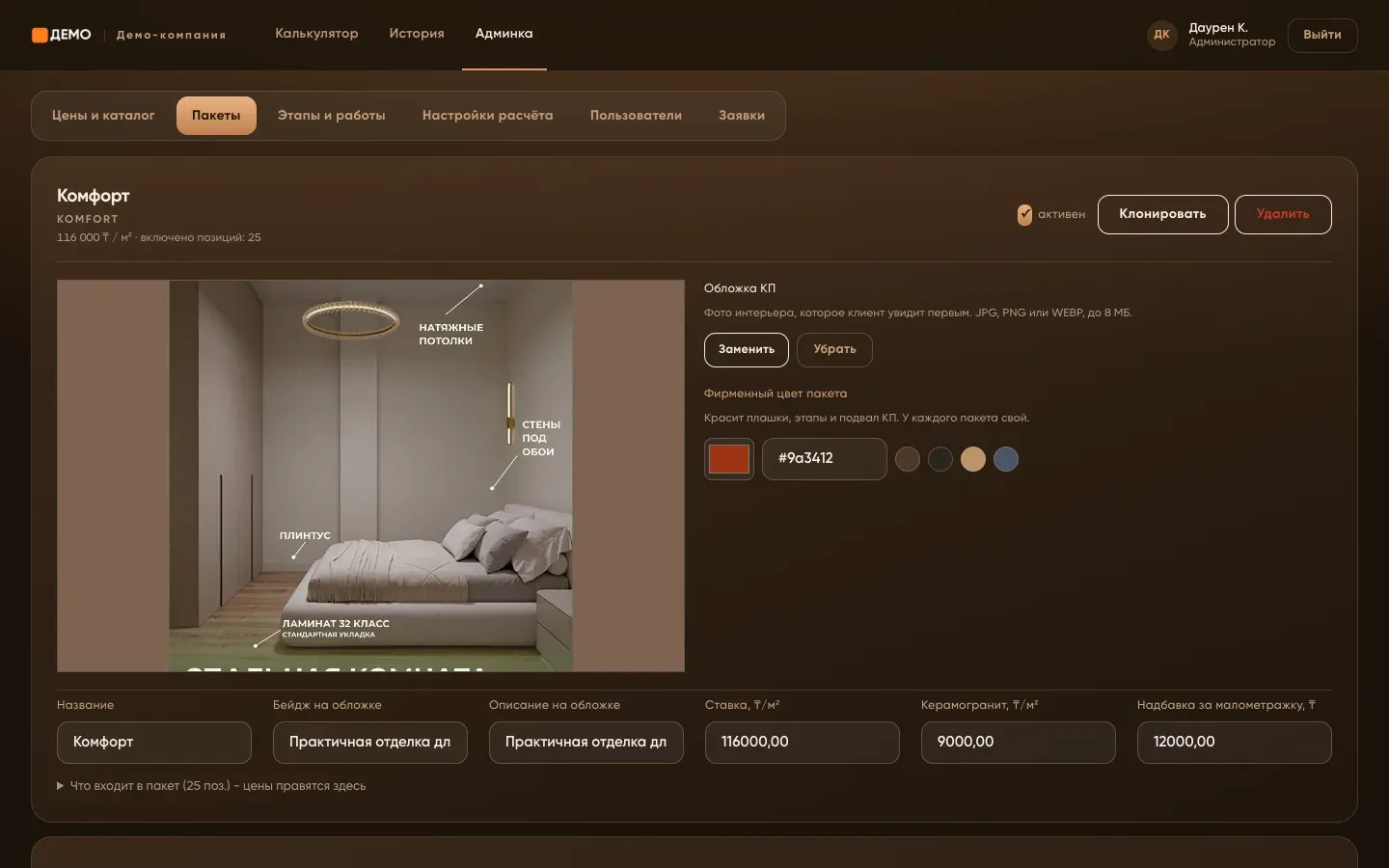Click the Демо-компания name
Viewport: 1389px width, 868px height.
pyautogui.click(x=172, y=36)
